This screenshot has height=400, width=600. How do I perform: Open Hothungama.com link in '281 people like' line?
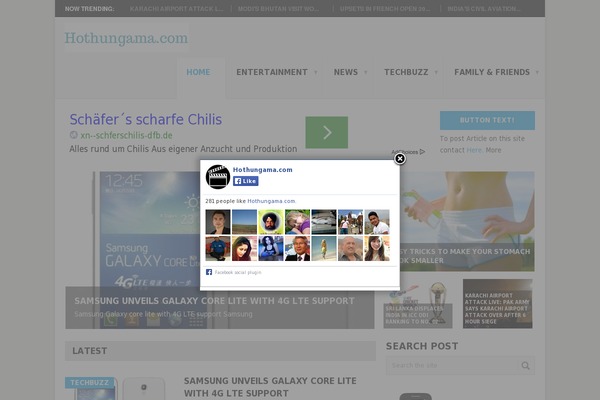(x=271, y=201)
